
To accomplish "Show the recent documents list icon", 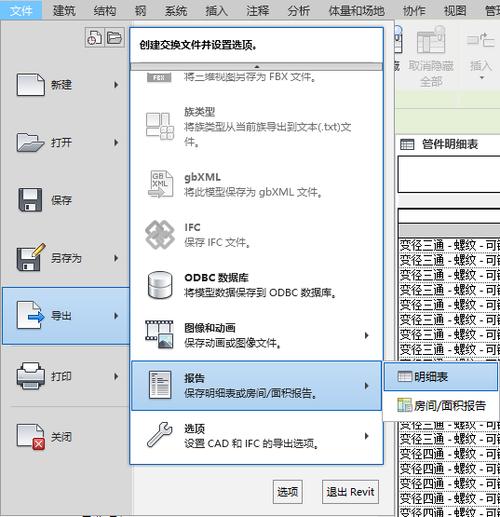I will [95, 37].
